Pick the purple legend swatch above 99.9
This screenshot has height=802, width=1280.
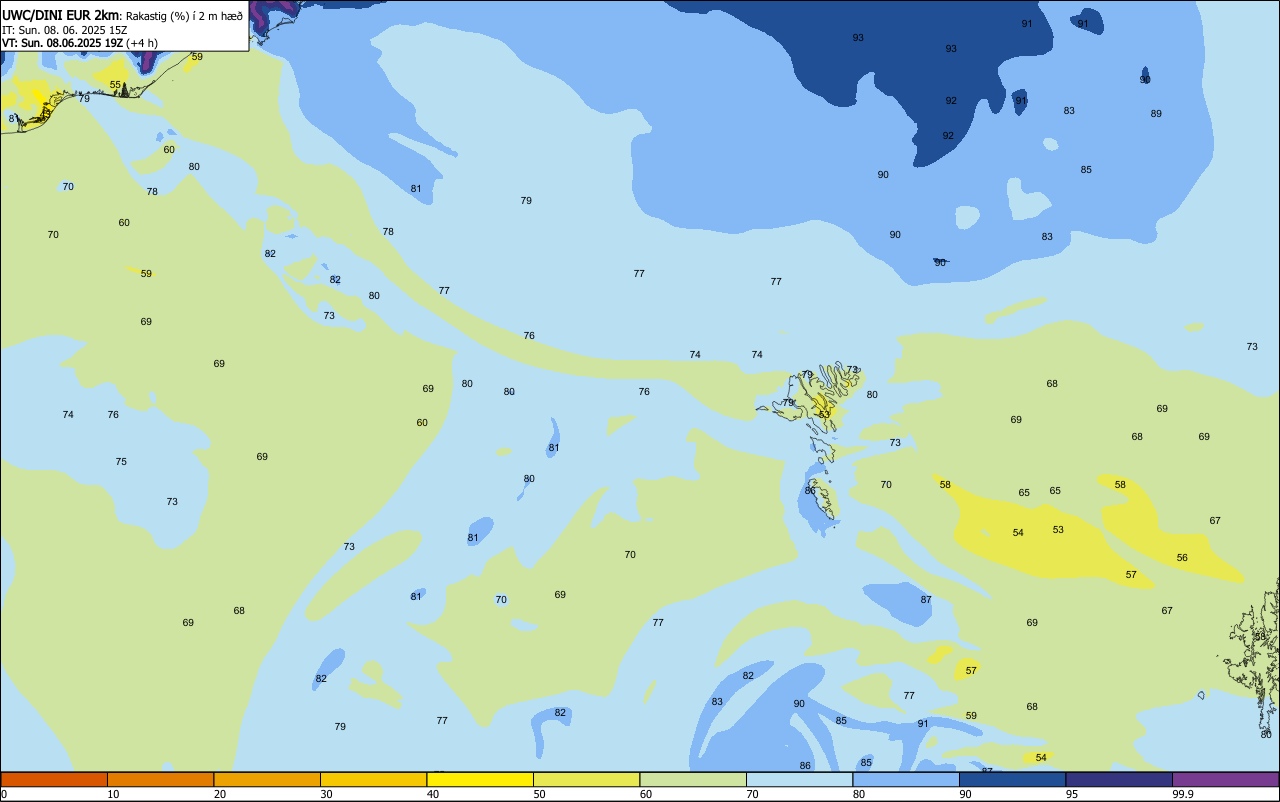(x=1225, y=779)
